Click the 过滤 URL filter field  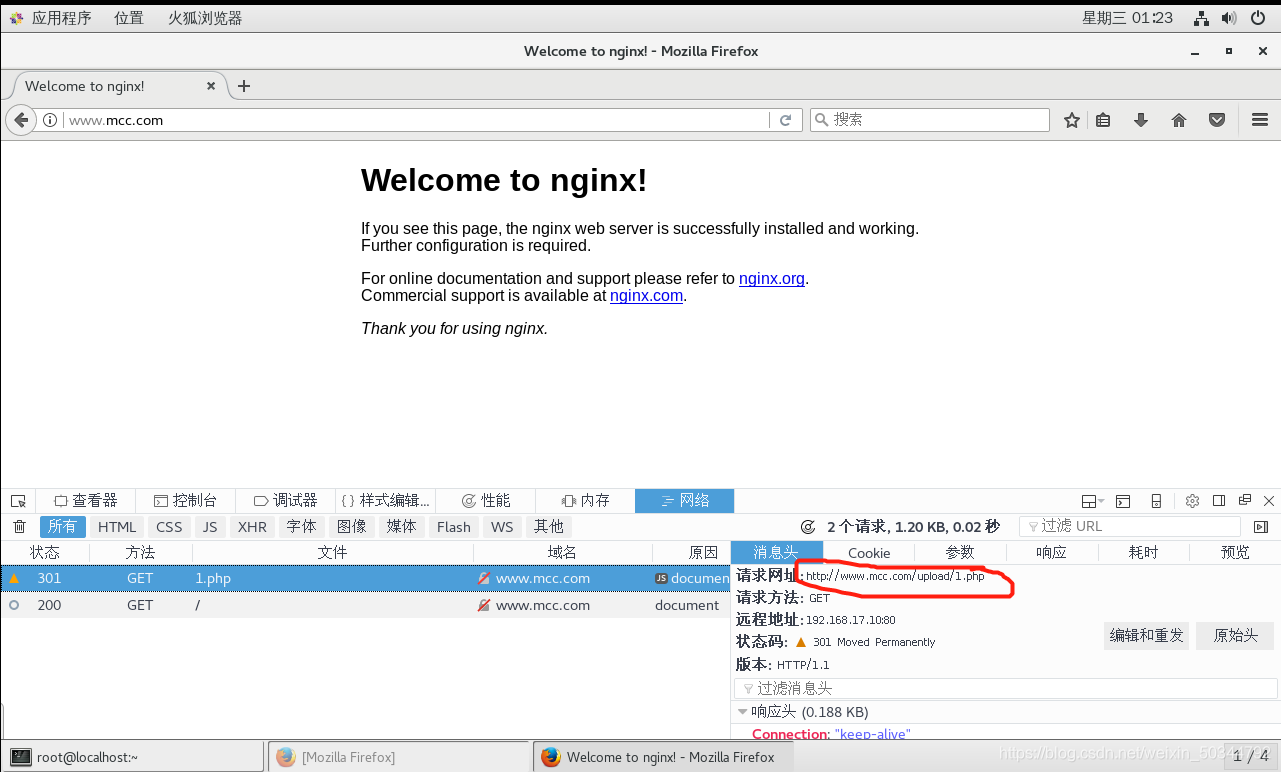pos(1130,527)
